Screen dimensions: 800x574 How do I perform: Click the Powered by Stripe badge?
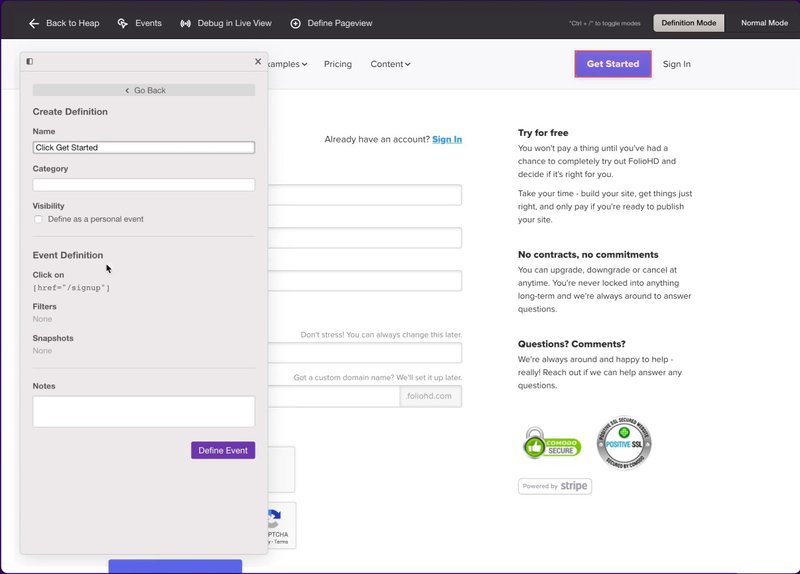(555, 486)
